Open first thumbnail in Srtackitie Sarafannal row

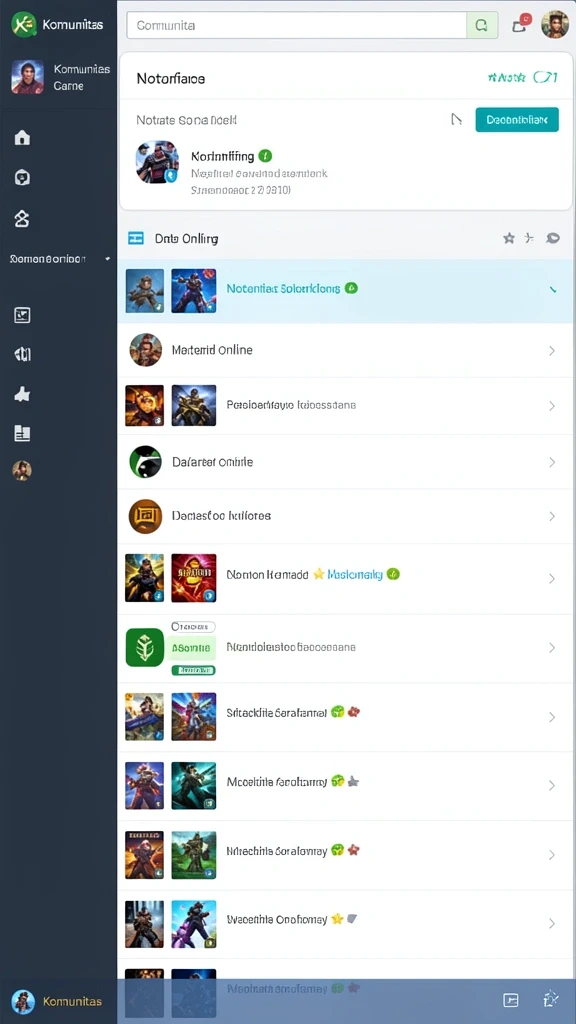145,716
